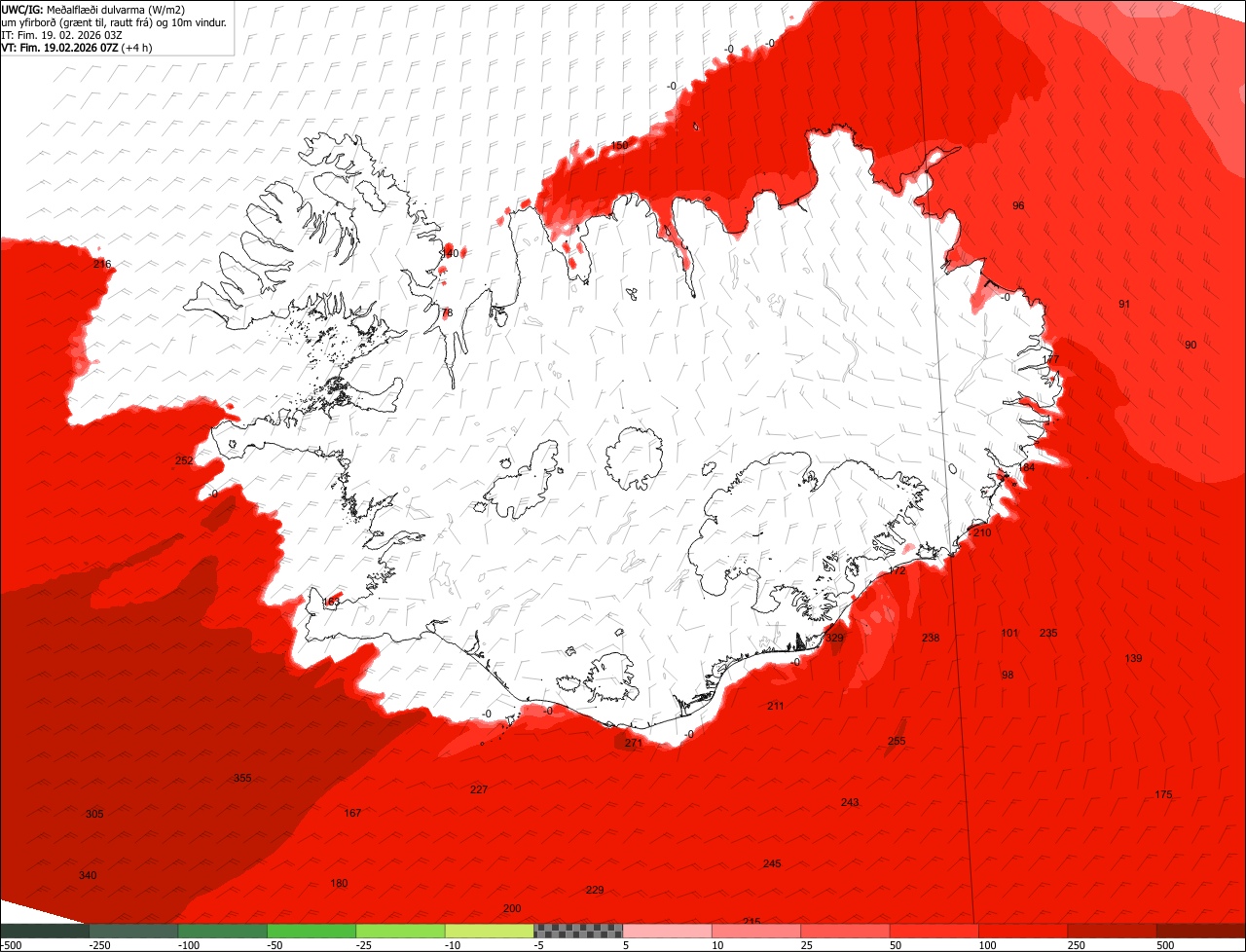Image resolution: width=1246 pixels, height=952 pixels.
Task: Click the subtitle 'um yfirborð (grænt til, rautt frá)'
Action: 78,22
